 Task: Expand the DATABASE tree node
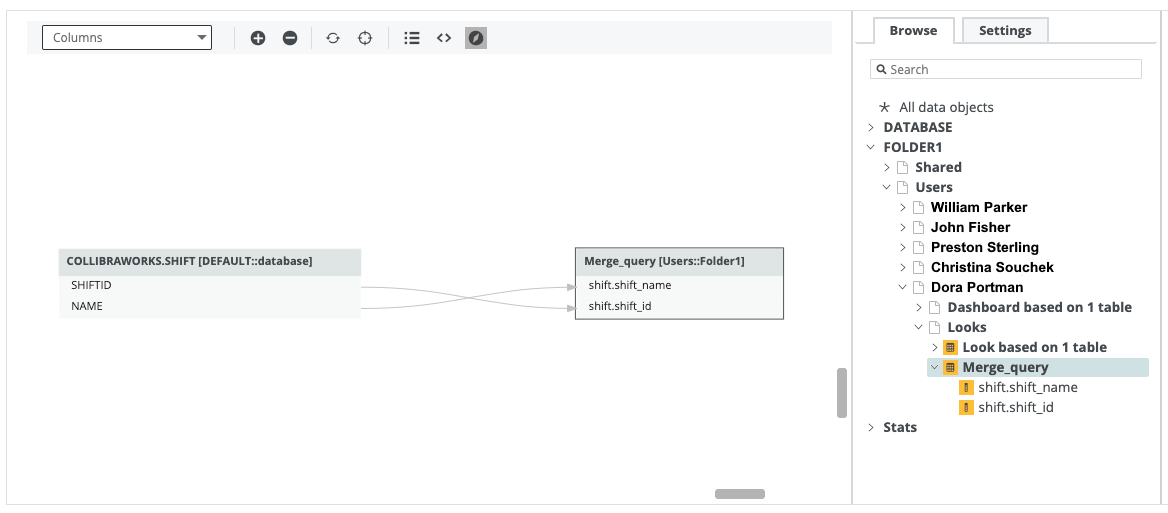click(x=871, y=128)
